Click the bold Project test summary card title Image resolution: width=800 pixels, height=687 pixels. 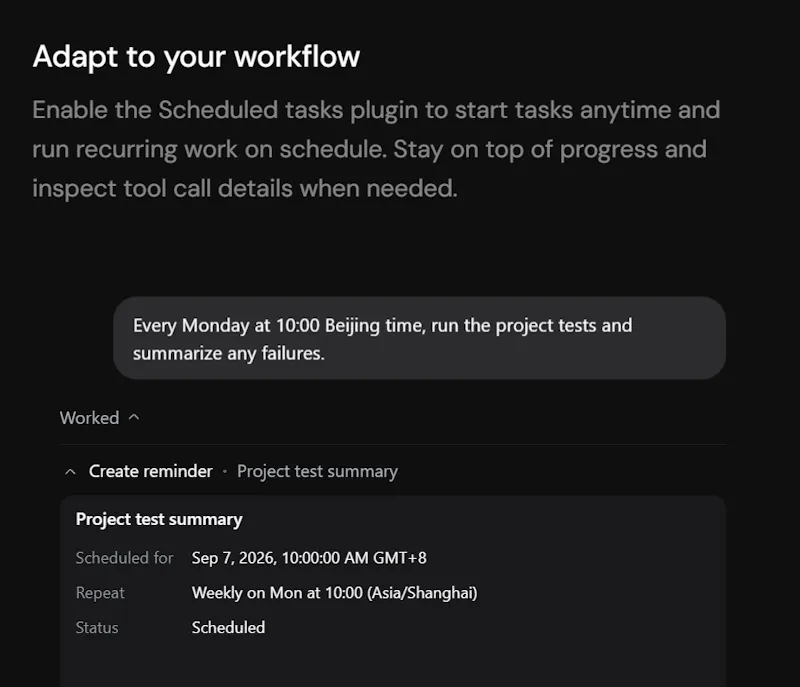point(159,519)
